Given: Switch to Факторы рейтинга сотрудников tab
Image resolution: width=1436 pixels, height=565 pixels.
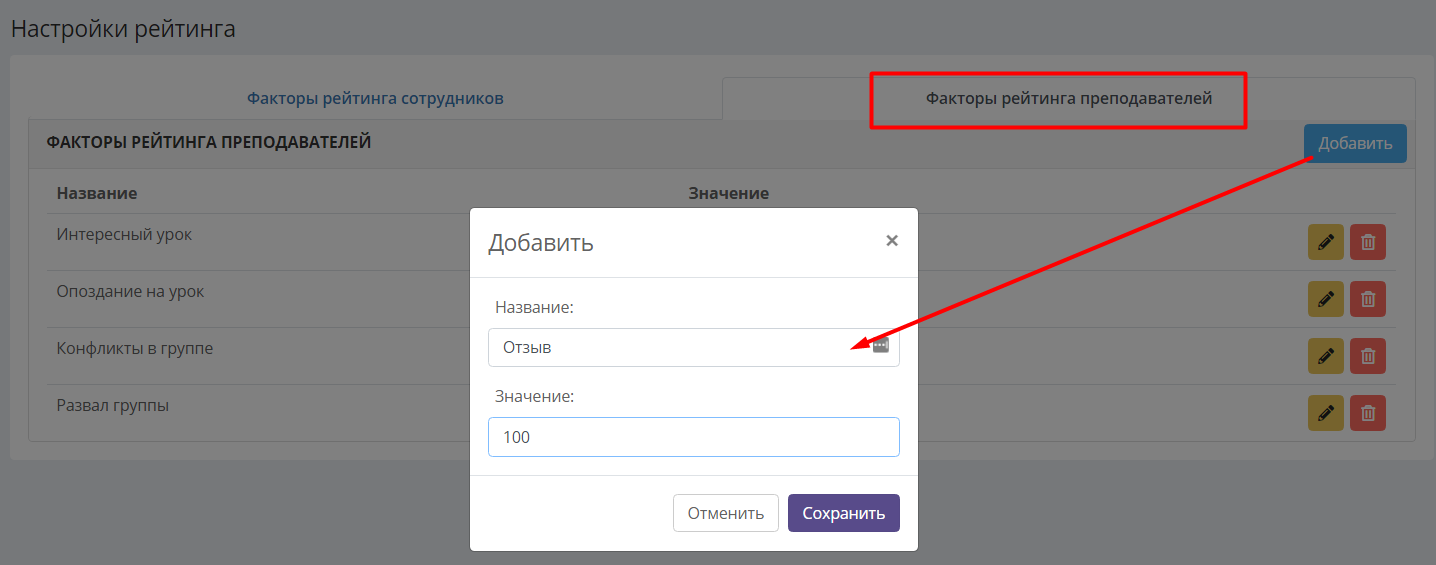Looking at the screenshot, I should tap(375, 99).
